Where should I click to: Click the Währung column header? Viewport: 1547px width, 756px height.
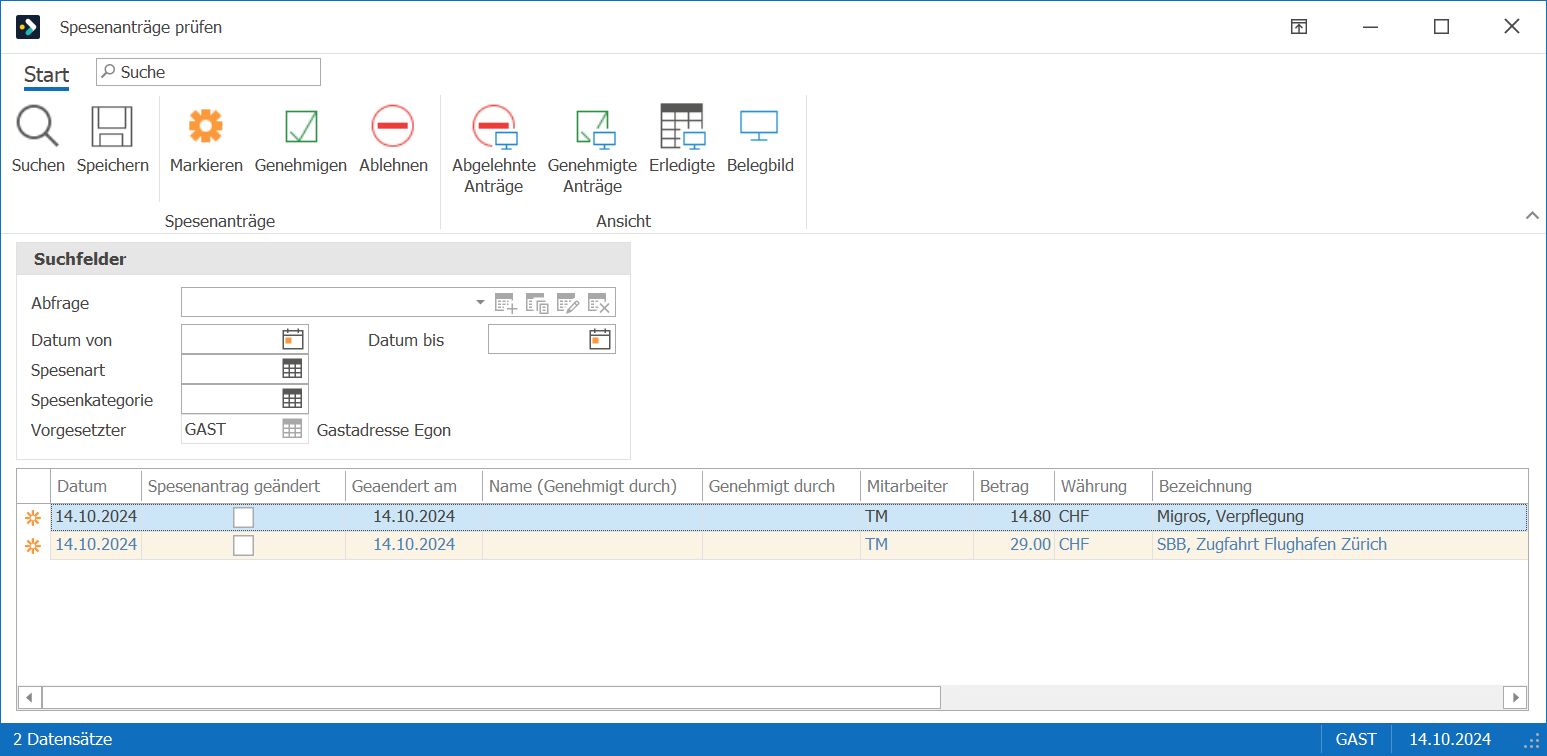(x=1104, y=486)
